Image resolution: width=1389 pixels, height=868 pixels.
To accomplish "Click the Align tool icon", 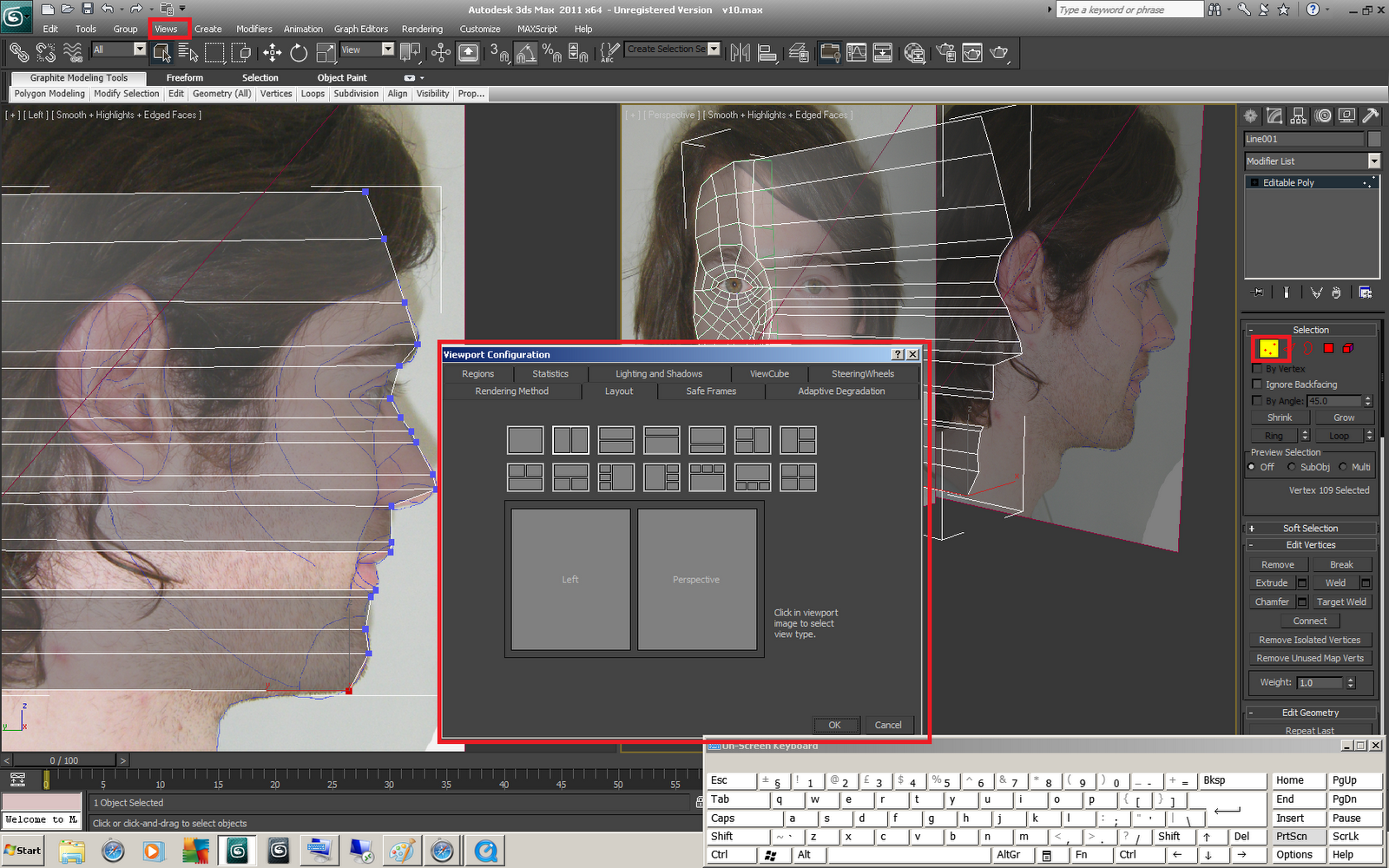I will 767,53.
